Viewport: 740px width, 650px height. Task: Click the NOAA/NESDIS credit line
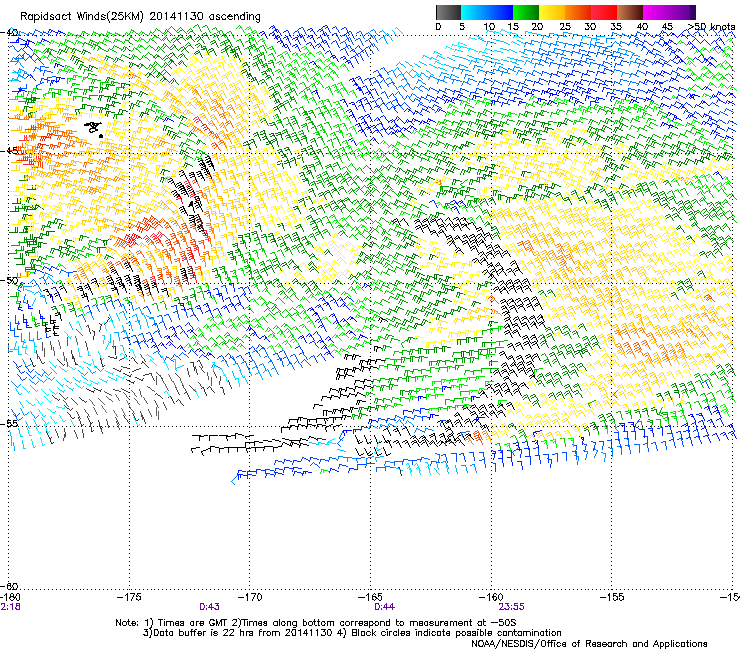tap(589, 644)
